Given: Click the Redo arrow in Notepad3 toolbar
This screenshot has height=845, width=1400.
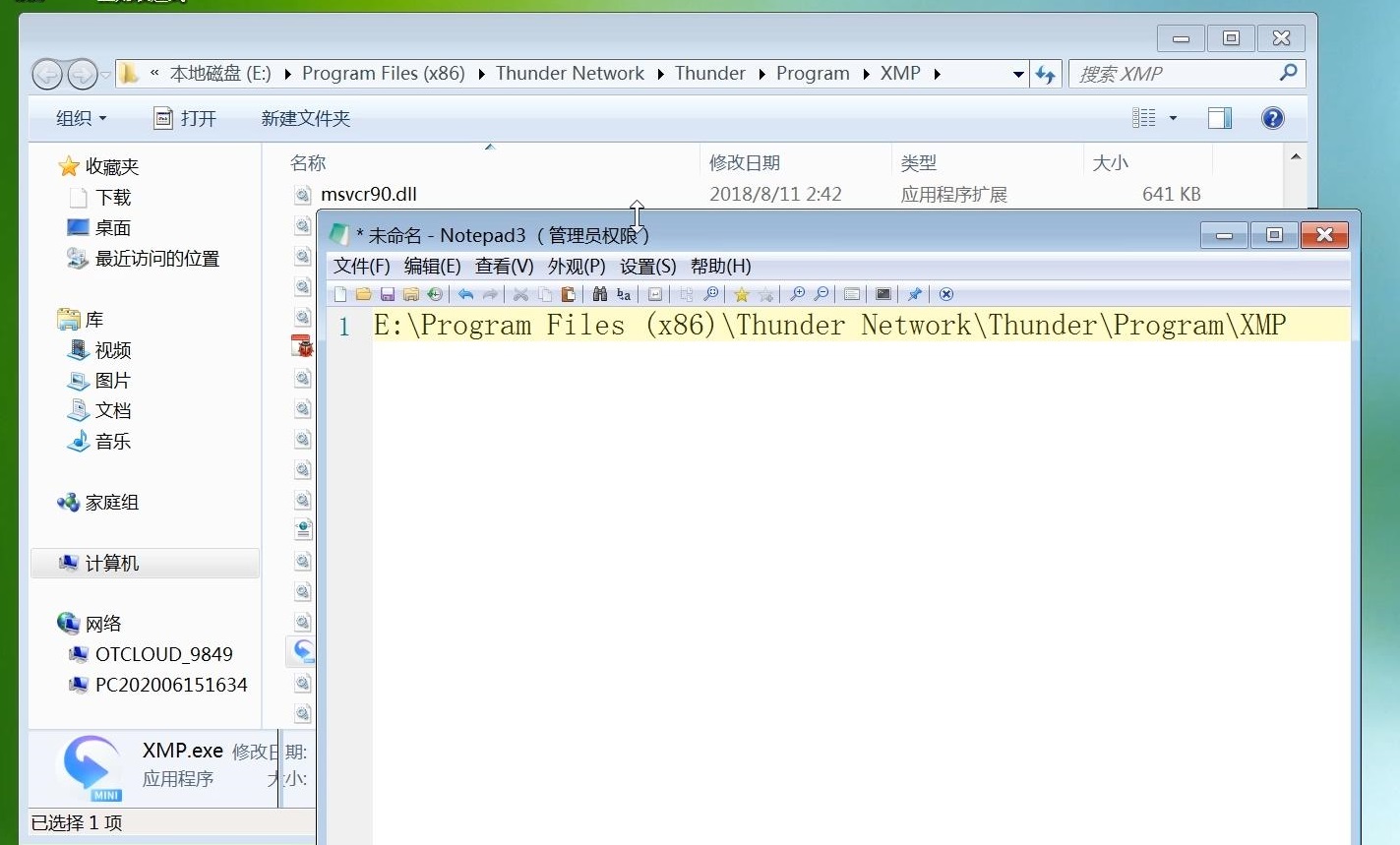Looking at the screenshot, I should coord(490,294).
